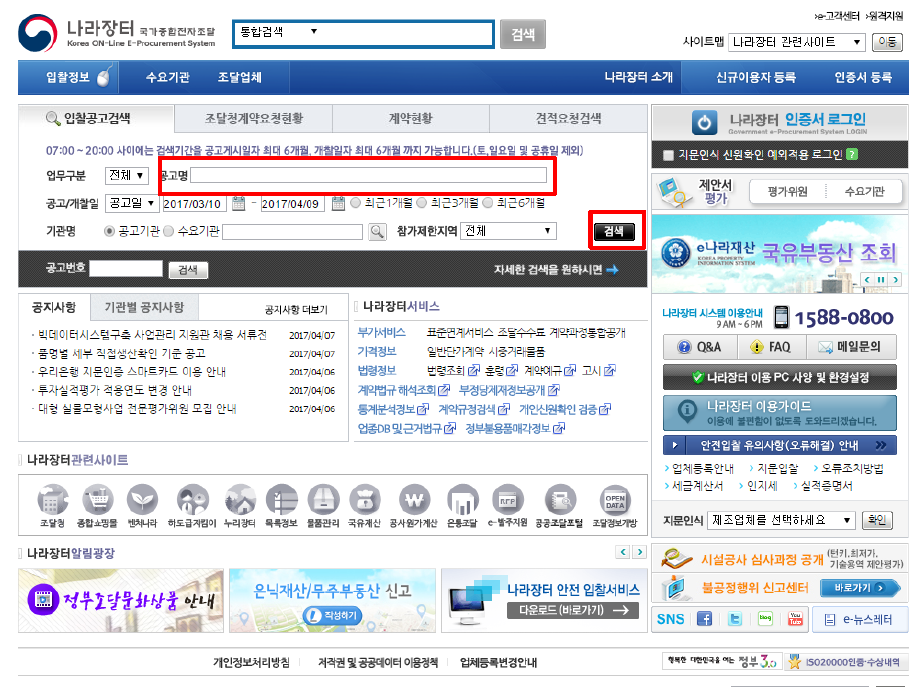This screenshot has width=918, height=687.
Task: Click the 공고명 input field
Action: click(x=368, y=175)
